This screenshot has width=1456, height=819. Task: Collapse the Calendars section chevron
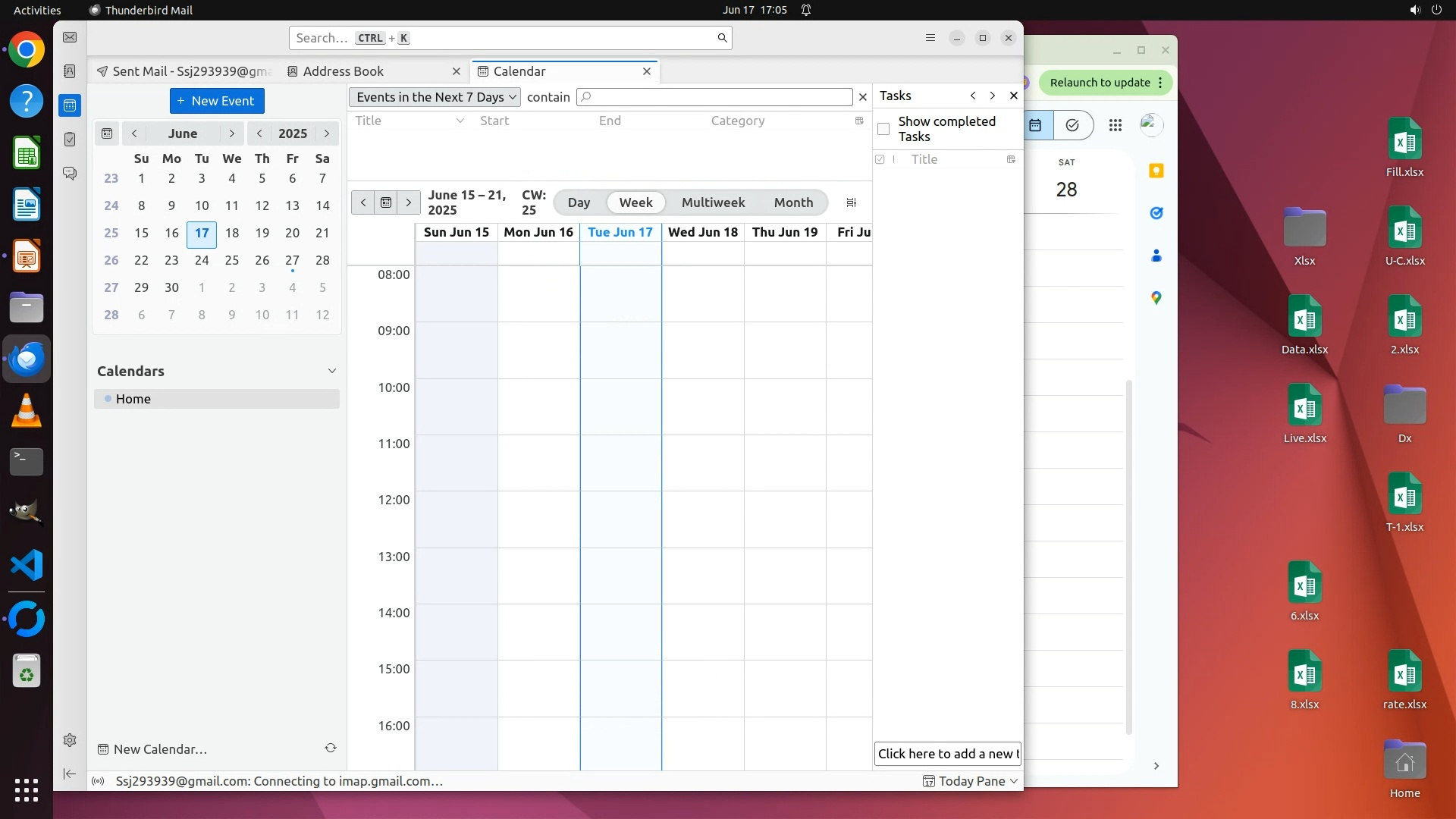pos(331,371)
